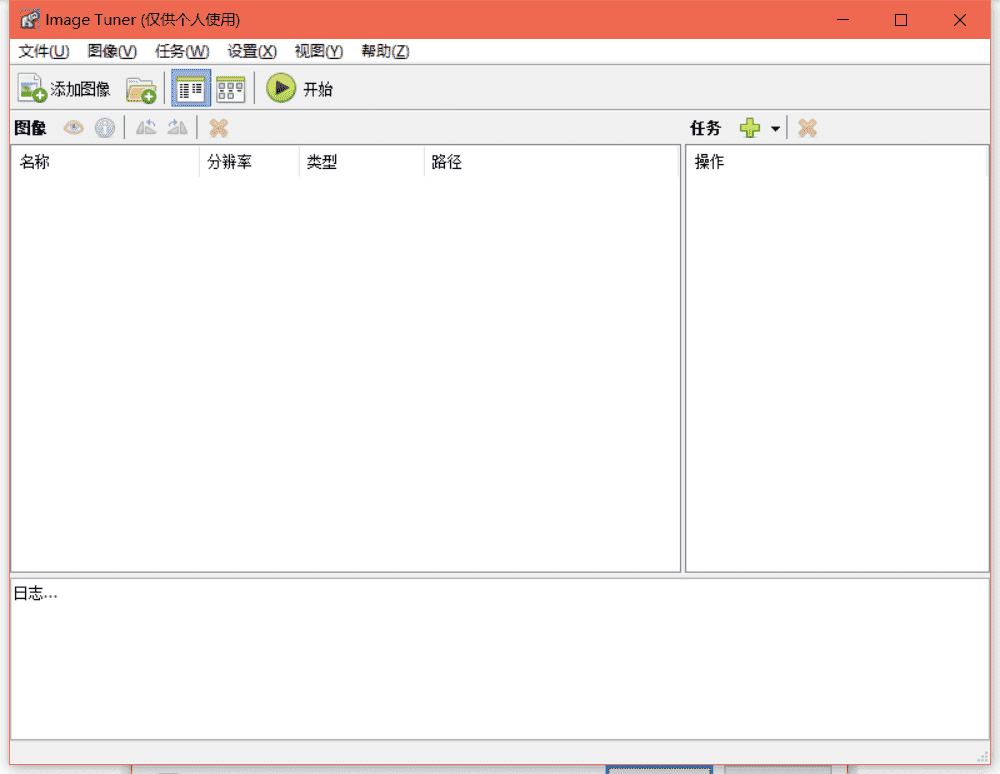Click the rotate right icon
Screen dimensions: 1000x774
point(177,128)
